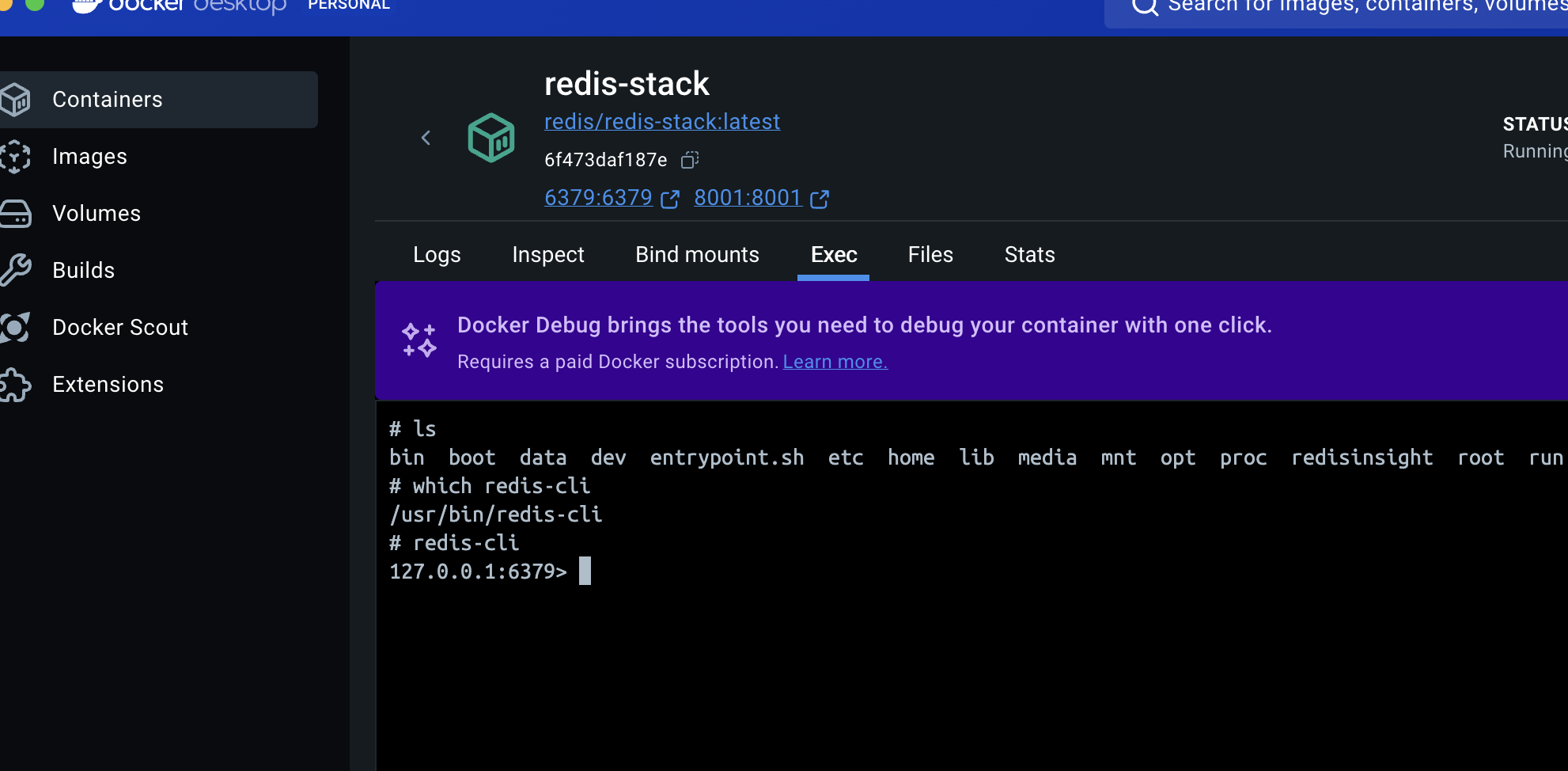
Task: Click Learn more link in Docker Debug banner
Action: coord(835,362)
